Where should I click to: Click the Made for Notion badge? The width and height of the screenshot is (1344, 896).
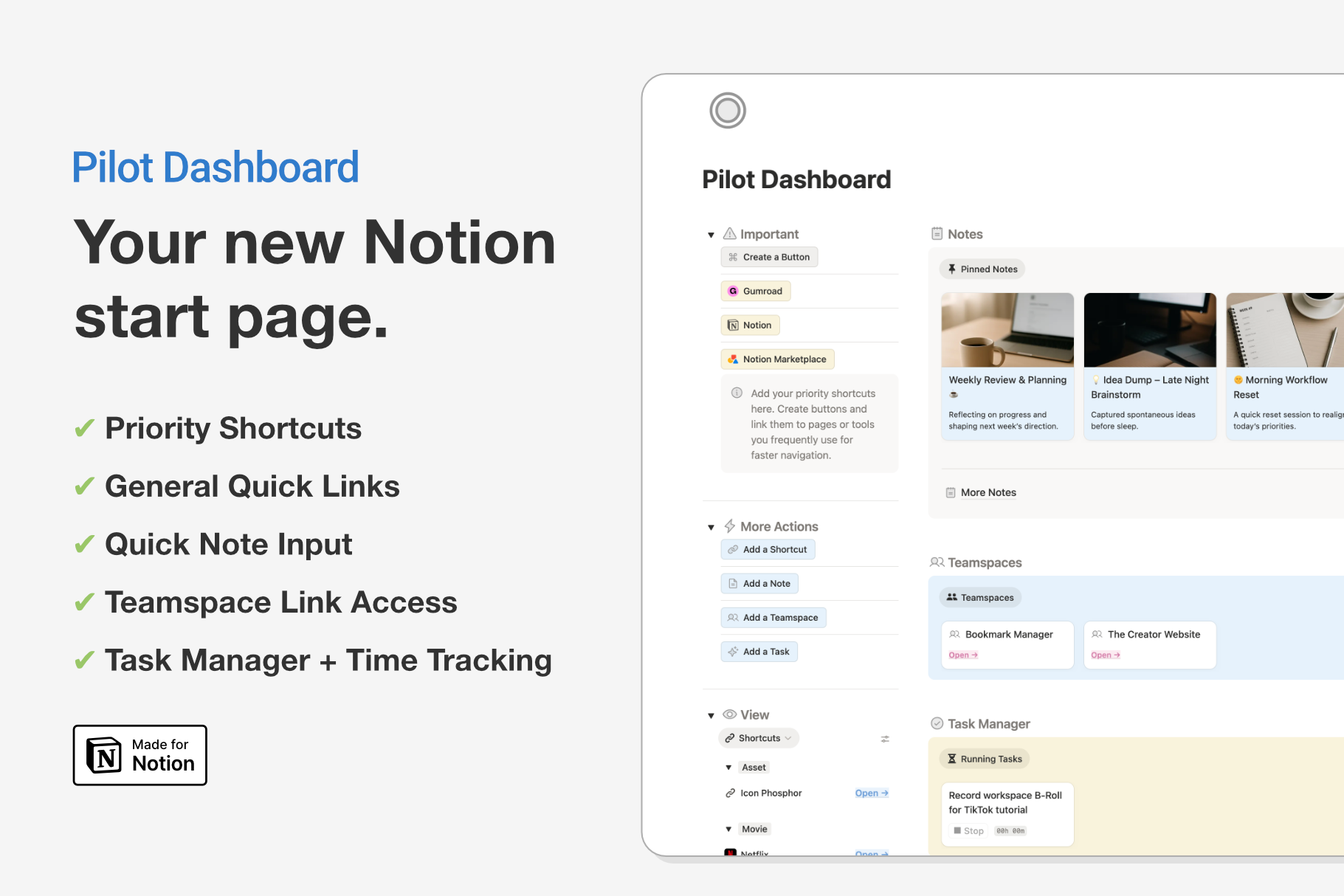[x=140, y=755]
